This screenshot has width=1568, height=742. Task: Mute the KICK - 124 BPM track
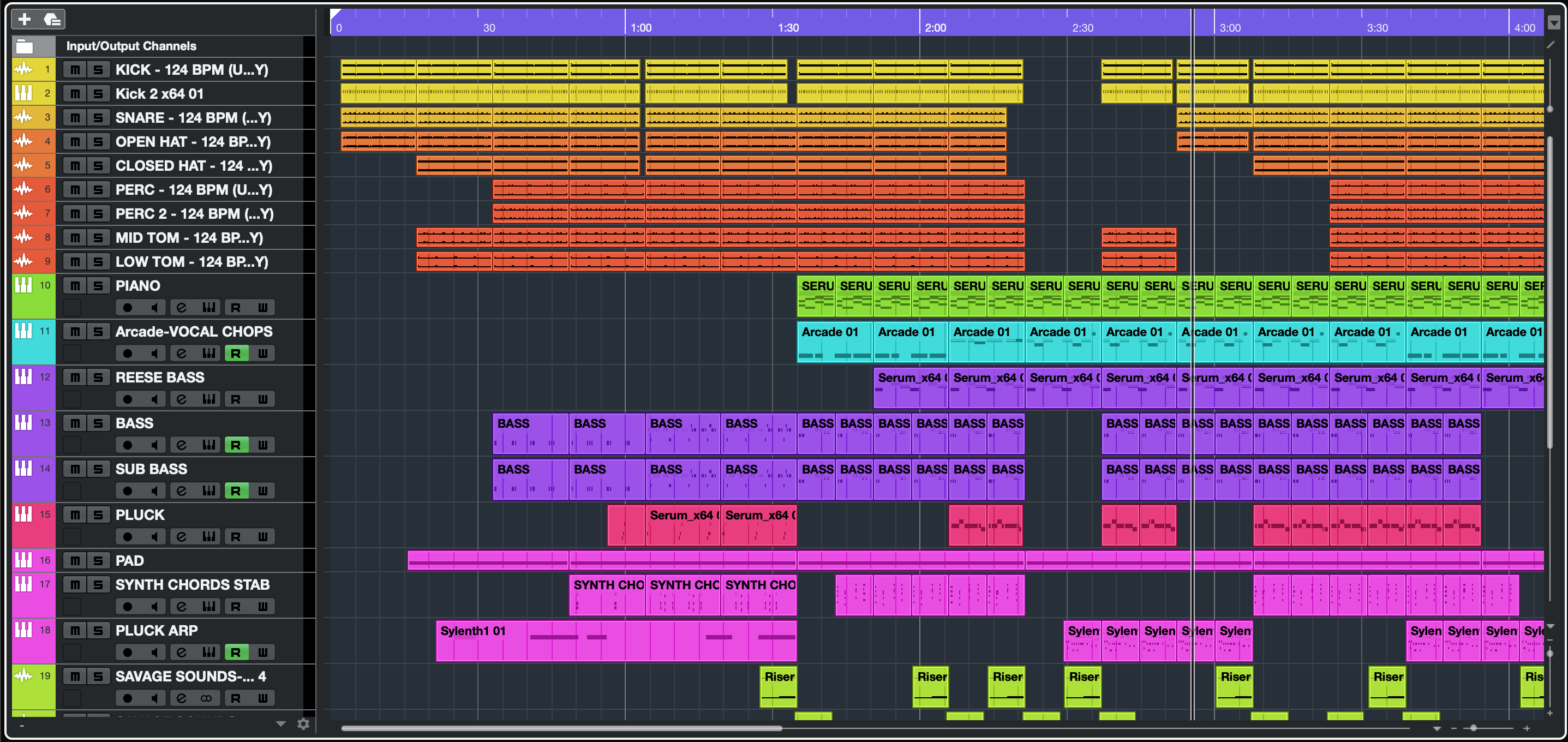click(75, 69)
